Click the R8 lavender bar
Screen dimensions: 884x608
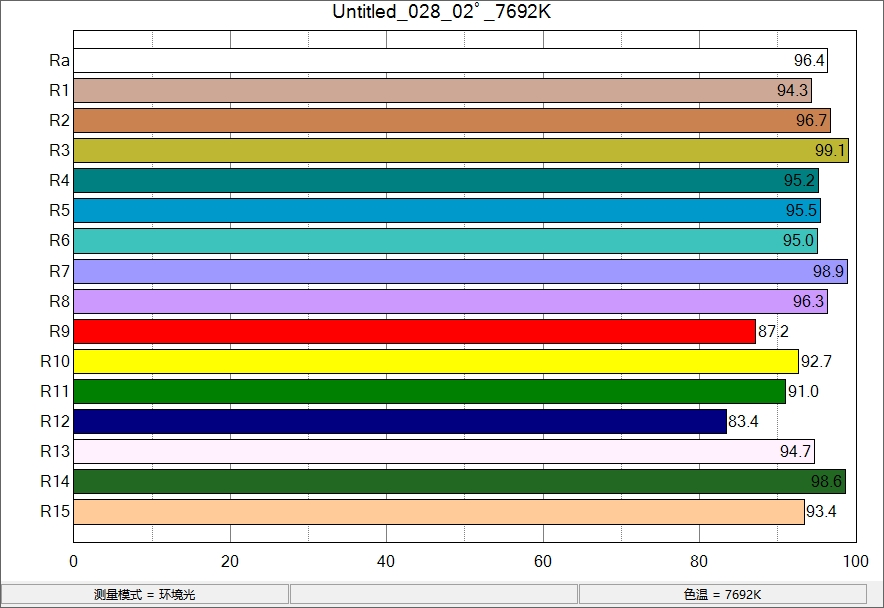pyautogui.click(x=450, y=301)
